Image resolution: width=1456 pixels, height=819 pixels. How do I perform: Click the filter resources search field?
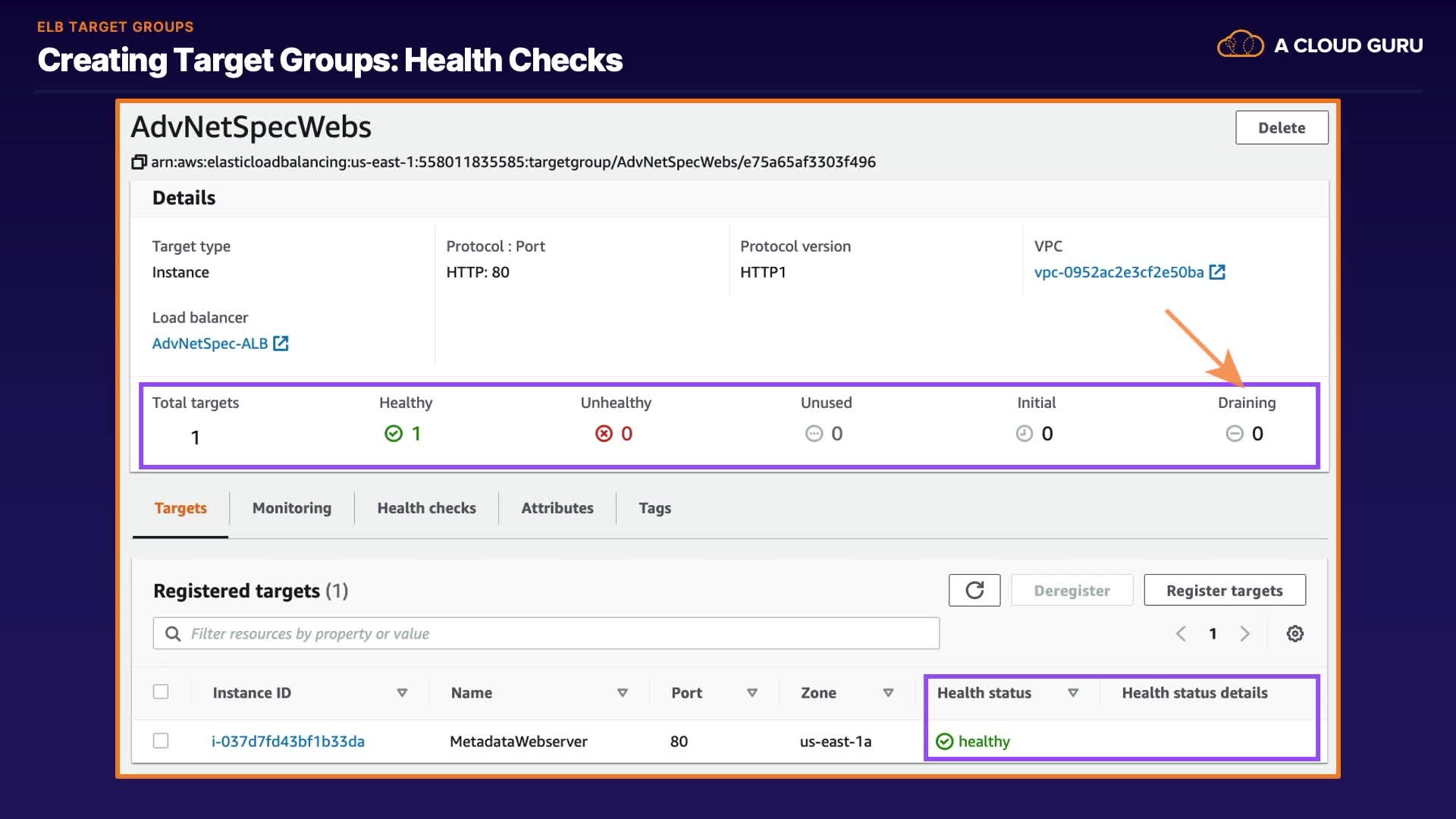[x=546, y=634]
